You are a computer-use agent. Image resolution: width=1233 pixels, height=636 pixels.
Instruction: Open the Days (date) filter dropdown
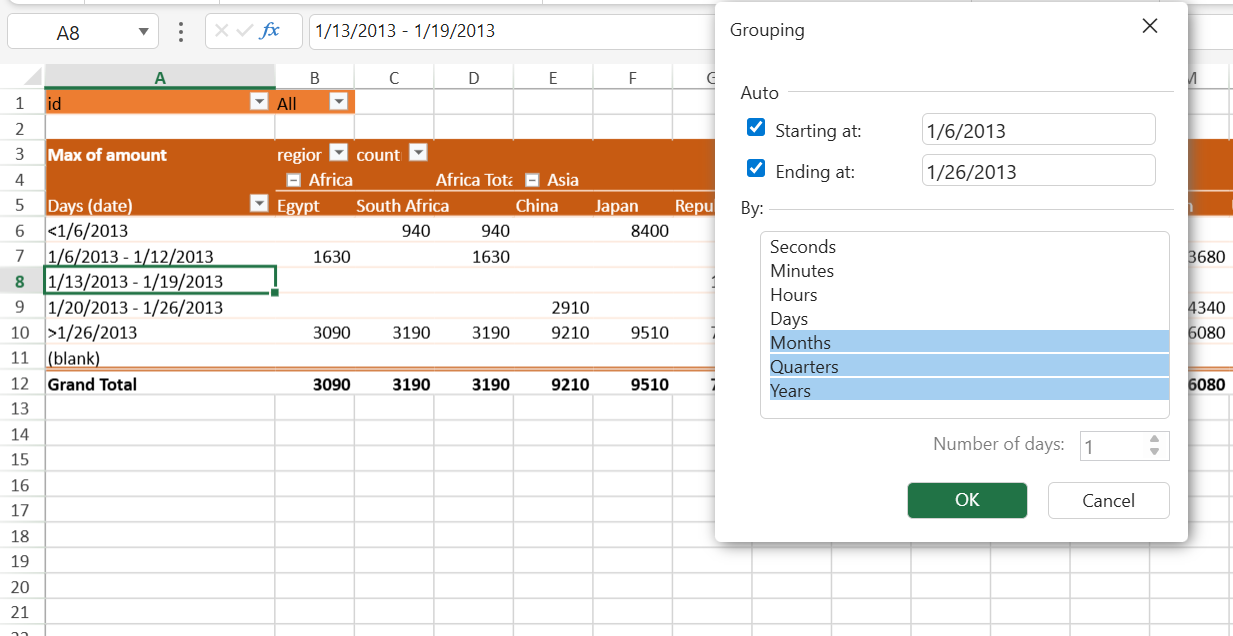point(259,204)
